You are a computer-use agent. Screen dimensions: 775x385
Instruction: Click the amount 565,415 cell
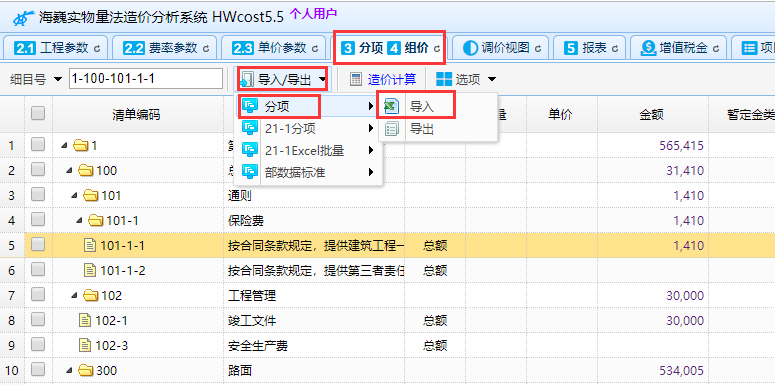(652, 146)
